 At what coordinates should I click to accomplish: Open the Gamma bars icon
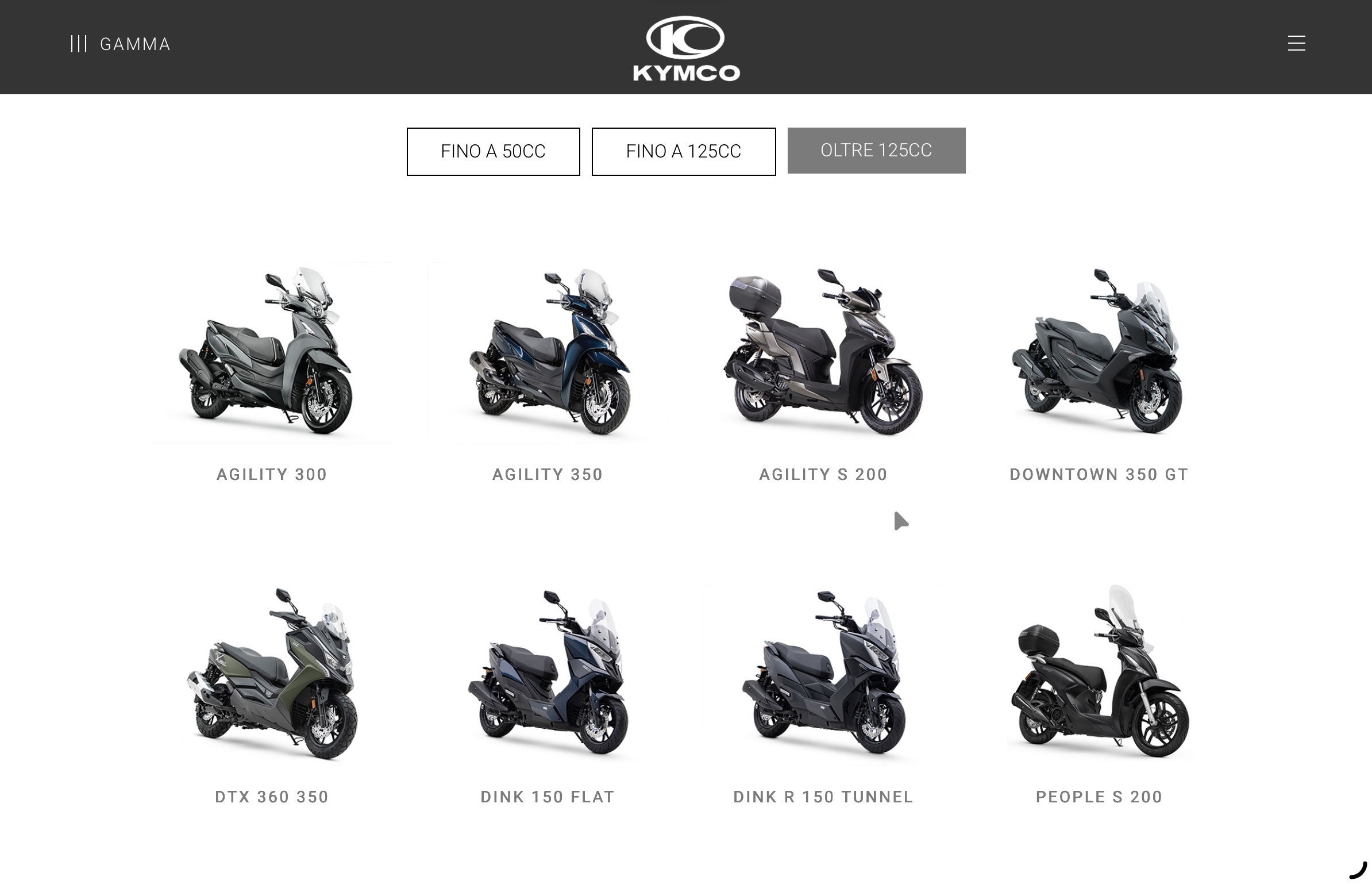79,44
